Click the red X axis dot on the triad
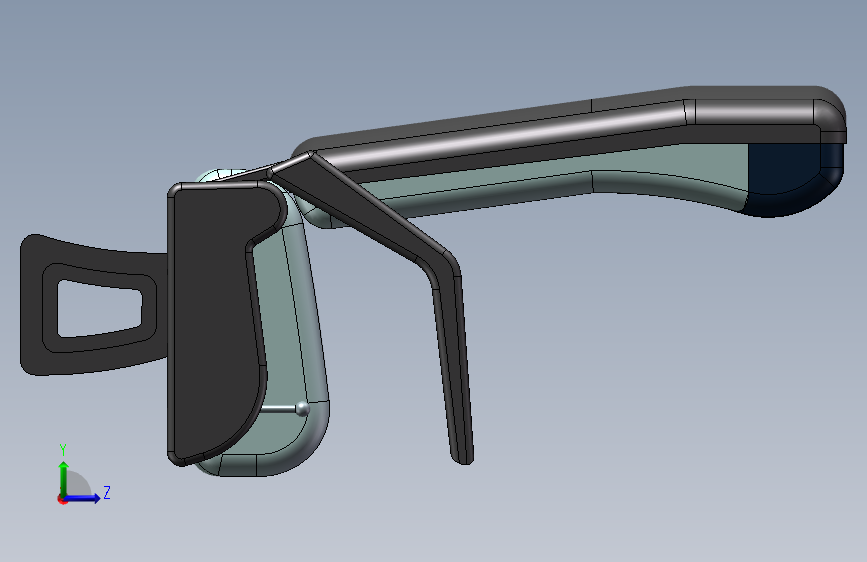The image size is (867, 562). pos(61,499)
